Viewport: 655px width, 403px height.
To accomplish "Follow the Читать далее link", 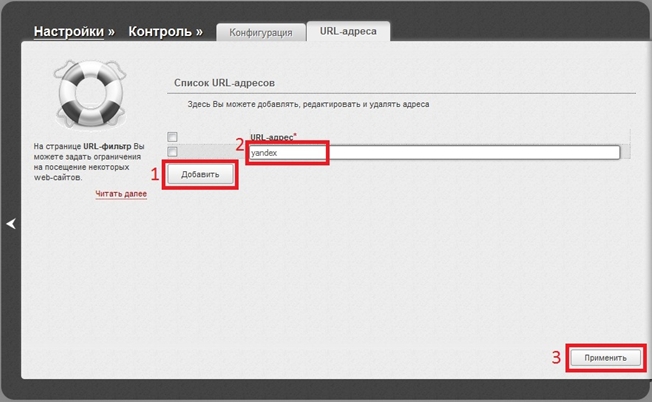I will pyautogui.click(x=121, y=194).
